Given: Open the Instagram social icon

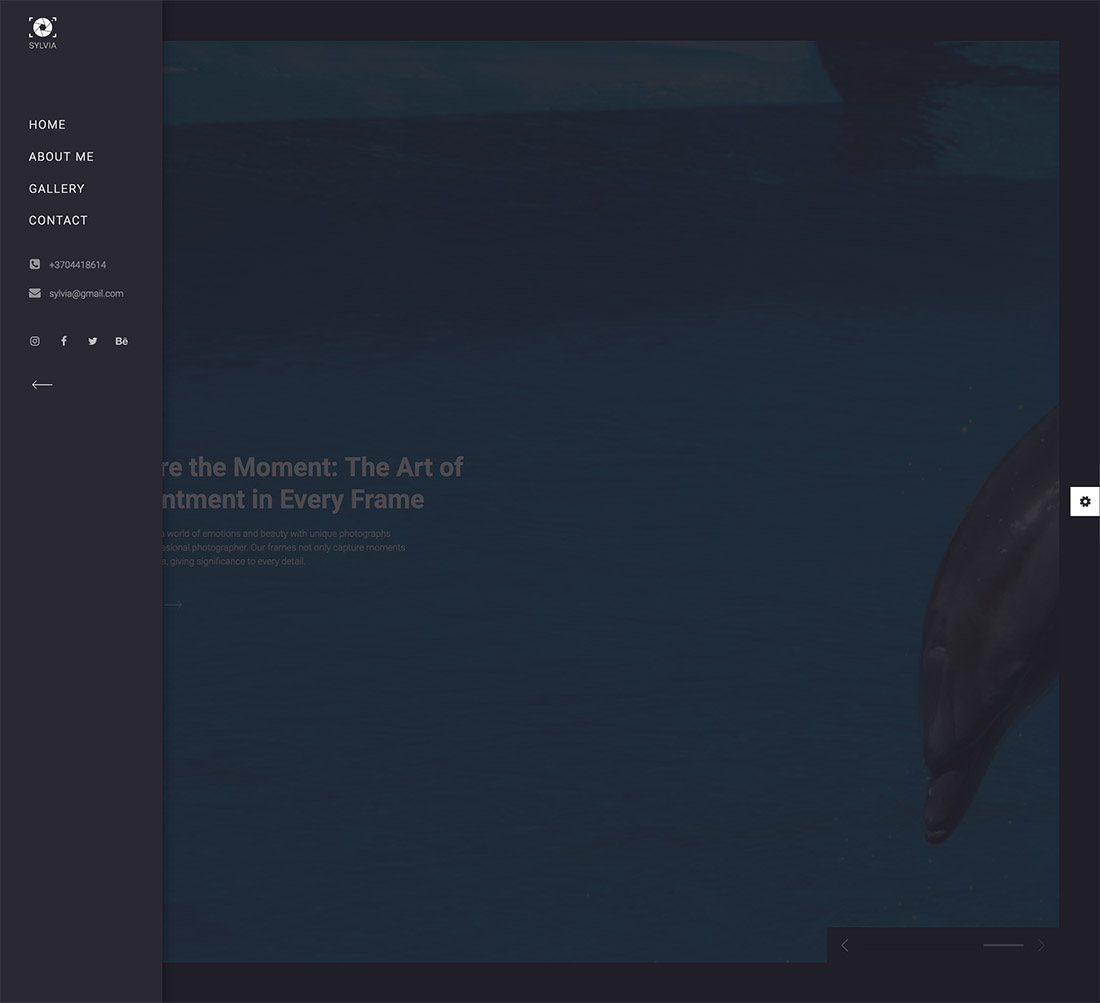Looking at the screenshot, I should click(34, 341).
